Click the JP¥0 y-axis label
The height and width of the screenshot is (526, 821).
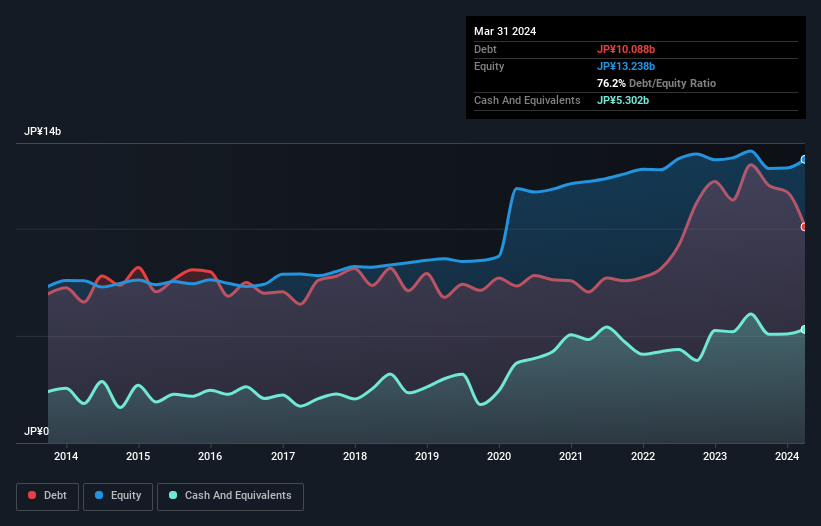[36, 431]
